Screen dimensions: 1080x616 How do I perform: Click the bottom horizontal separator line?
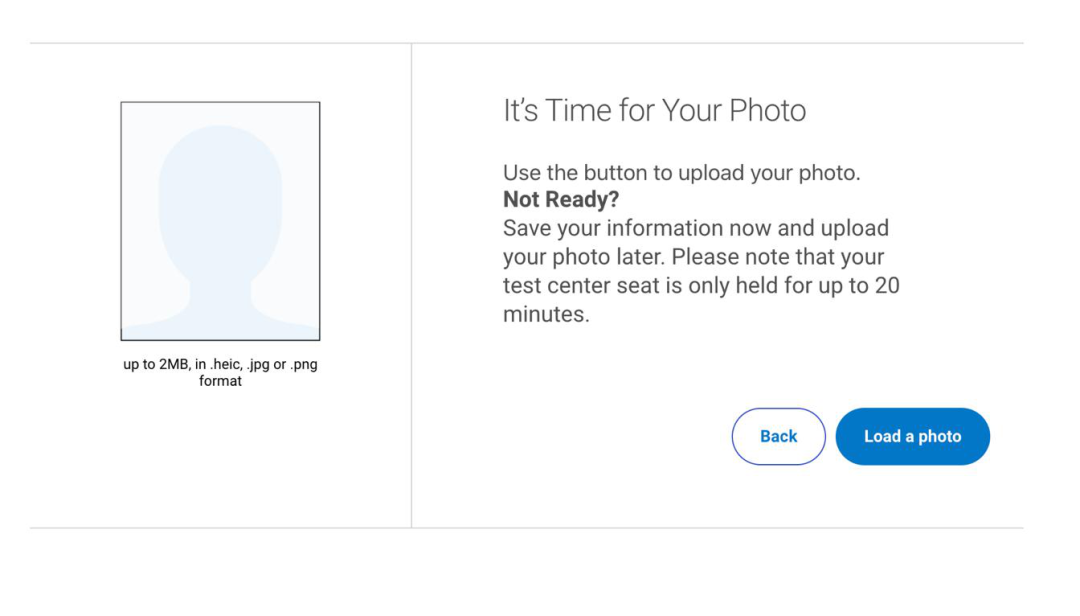pos(527,528)
